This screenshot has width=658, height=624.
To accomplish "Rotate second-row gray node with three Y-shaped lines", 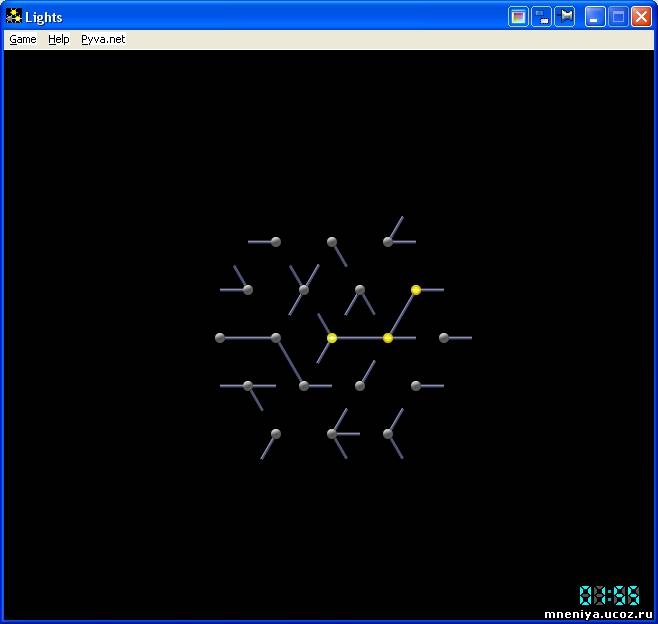I will [304, 290].
